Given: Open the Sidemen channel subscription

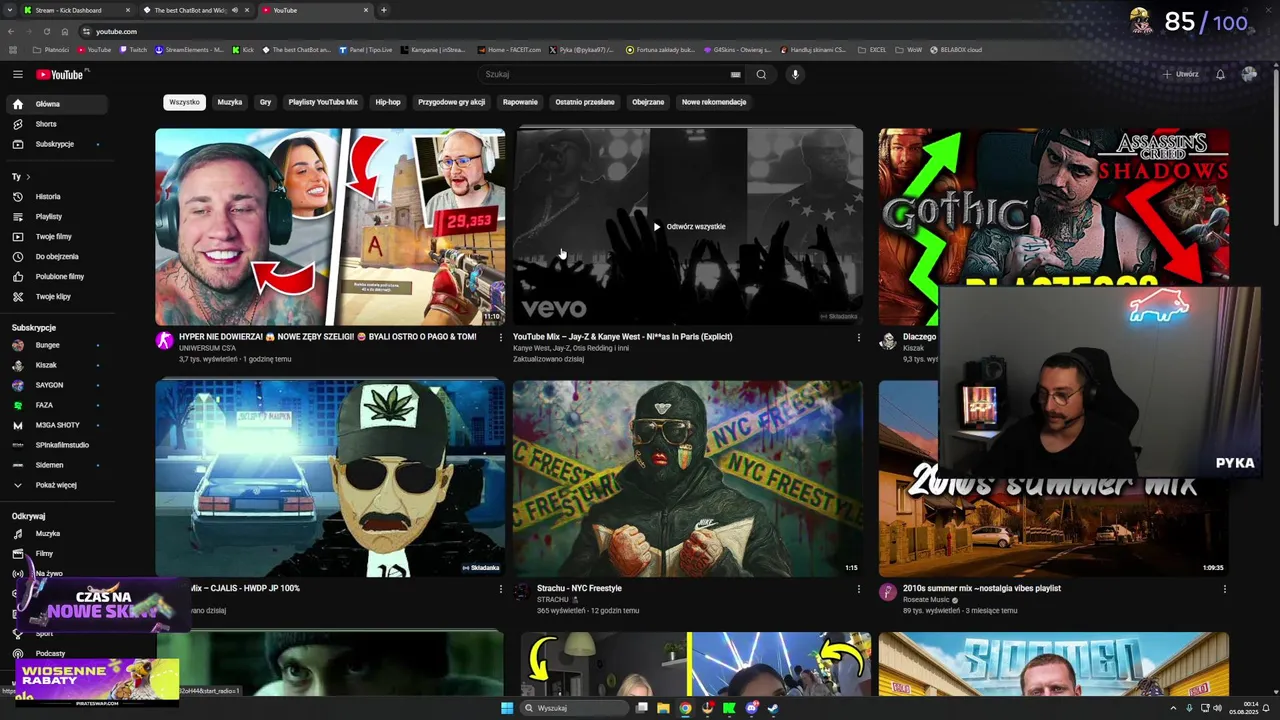Looking at the screenshot, I should tap(55, 465).
